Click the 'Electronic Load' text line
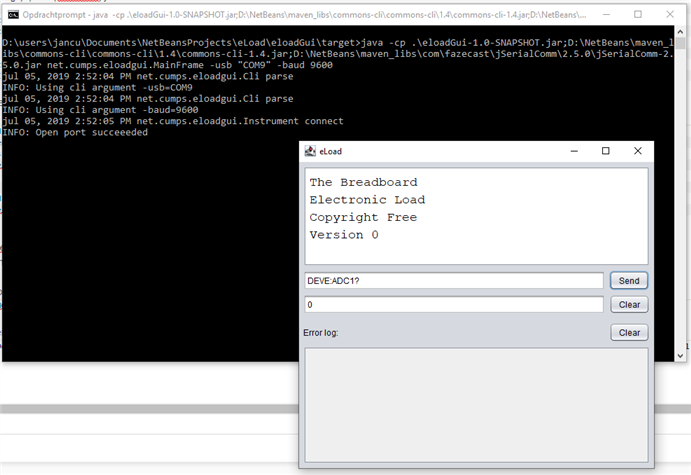 click(367, 200)
